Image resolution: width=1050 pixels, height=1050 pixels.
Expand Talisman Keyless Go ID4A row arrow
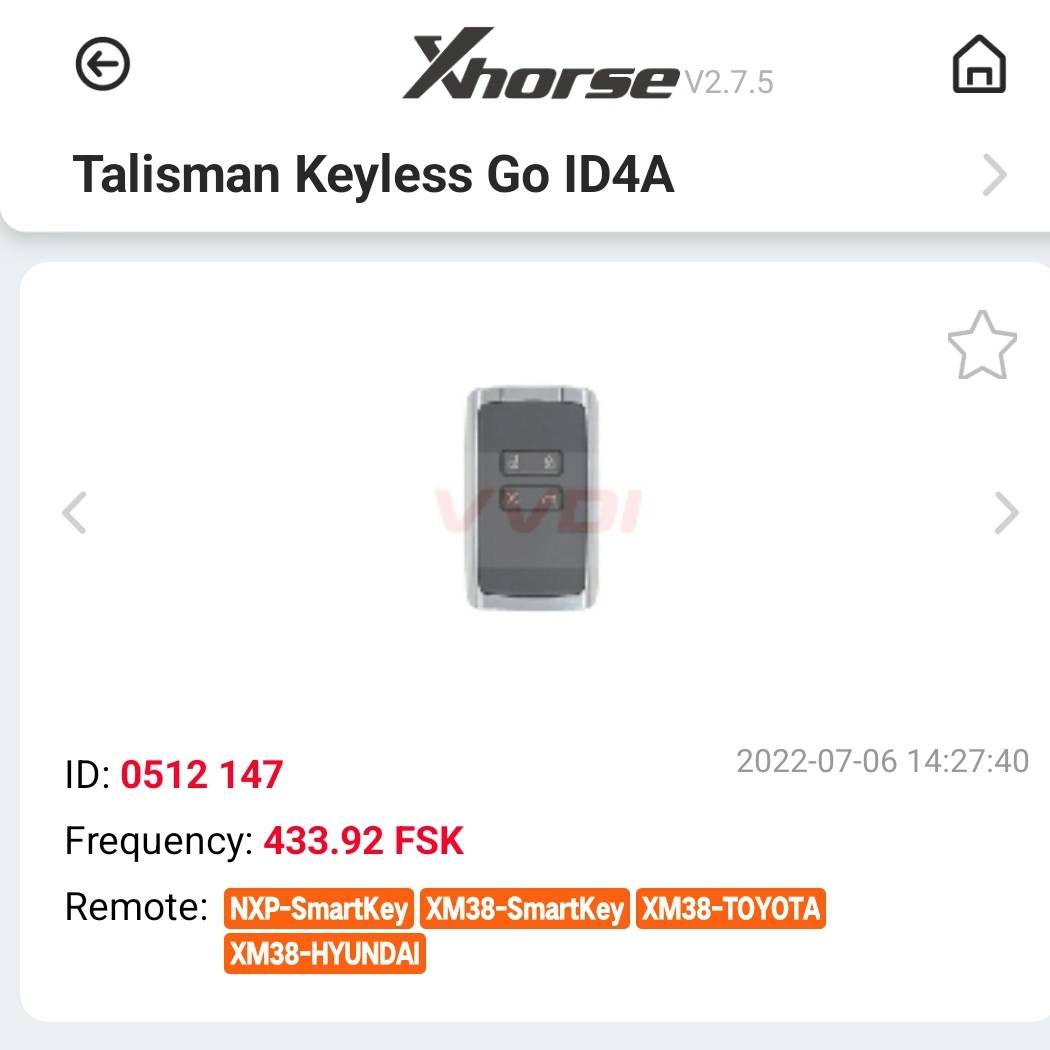point(994,175)
